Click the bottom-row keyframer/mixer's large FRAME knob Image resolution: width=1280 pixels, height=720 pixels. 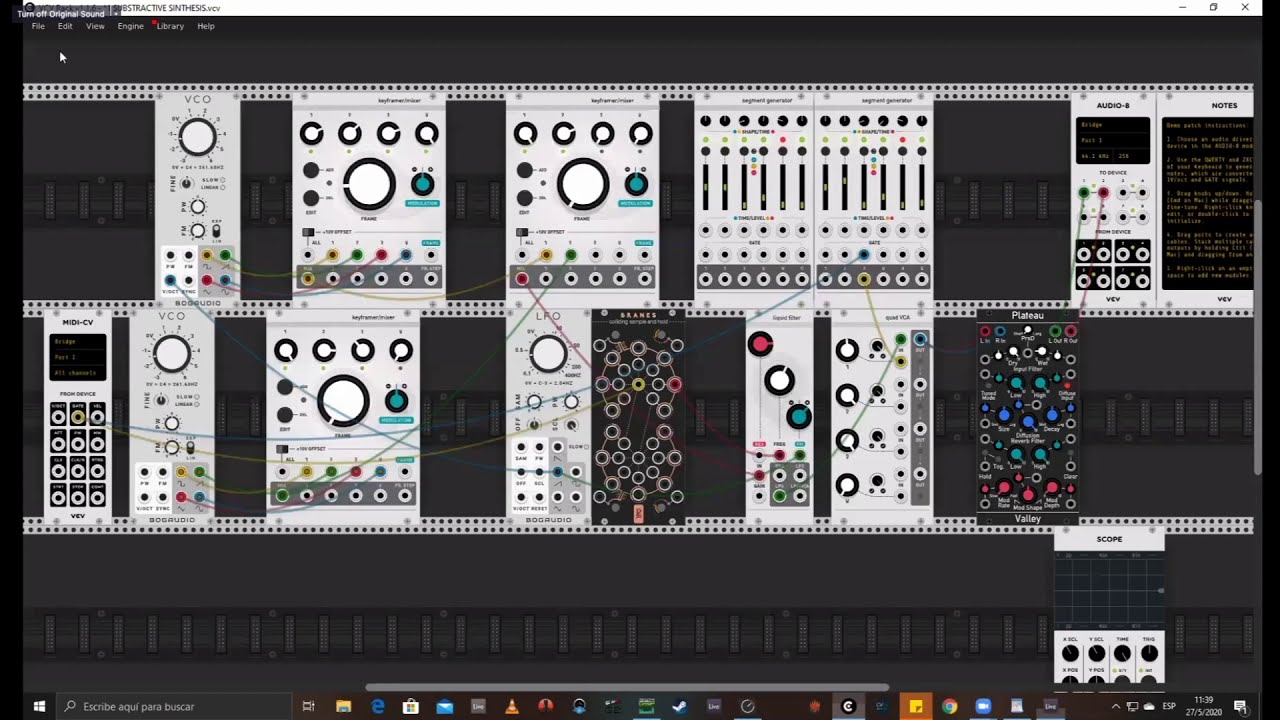343,400
